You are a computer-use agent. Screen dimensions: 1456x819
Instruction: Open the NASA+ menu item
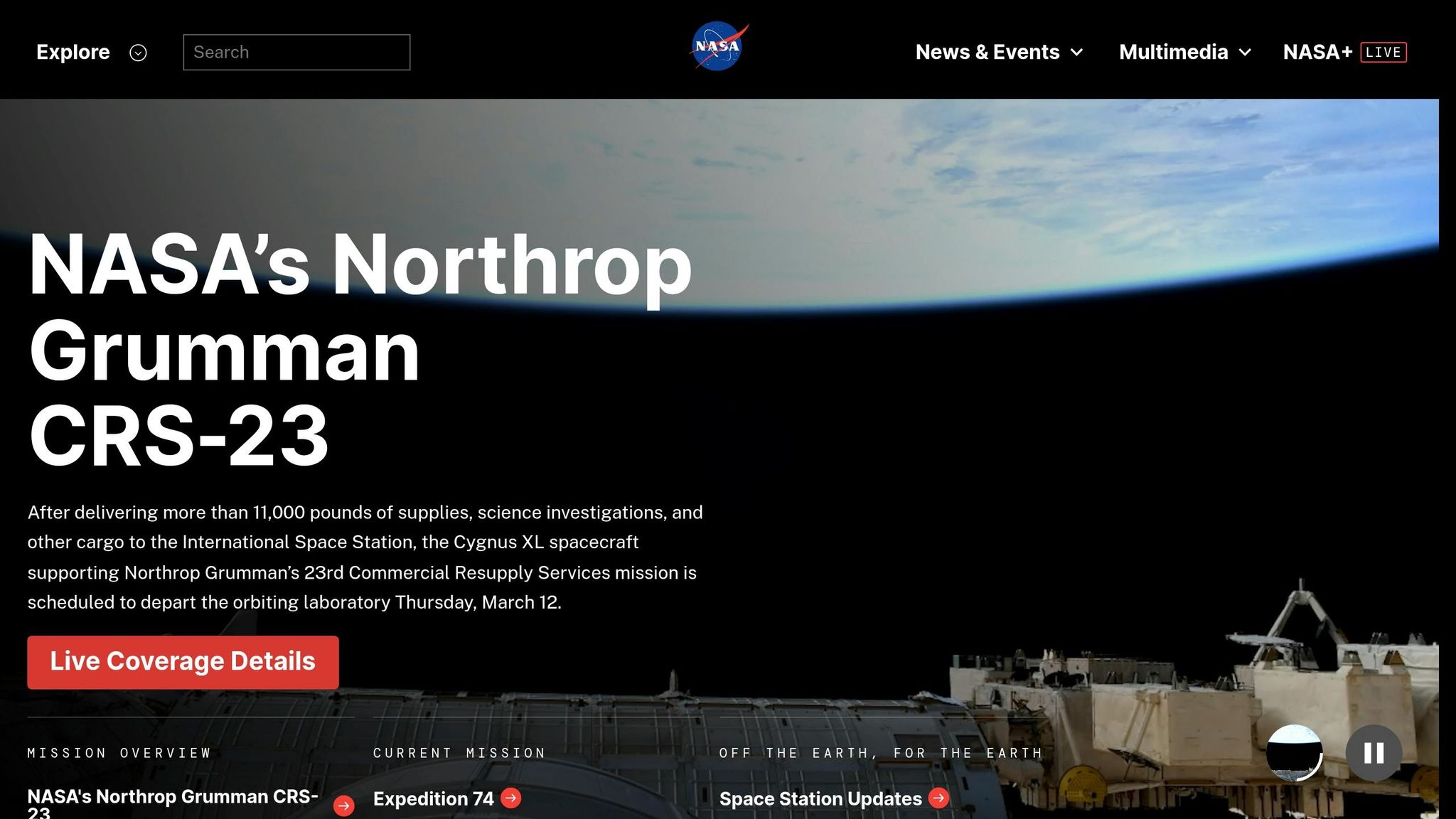(1317, 52)
